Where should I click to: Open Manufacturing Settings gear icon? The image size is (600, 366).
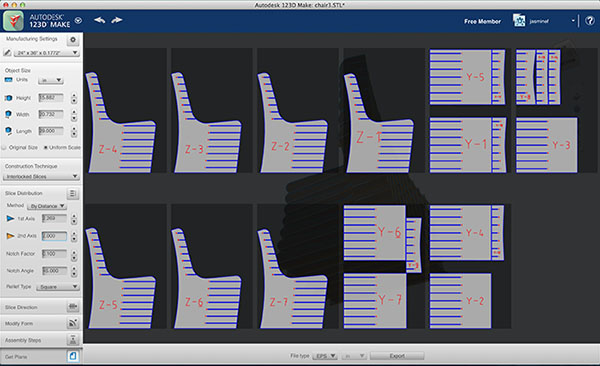pyautogui.click(x=73, y=39)
